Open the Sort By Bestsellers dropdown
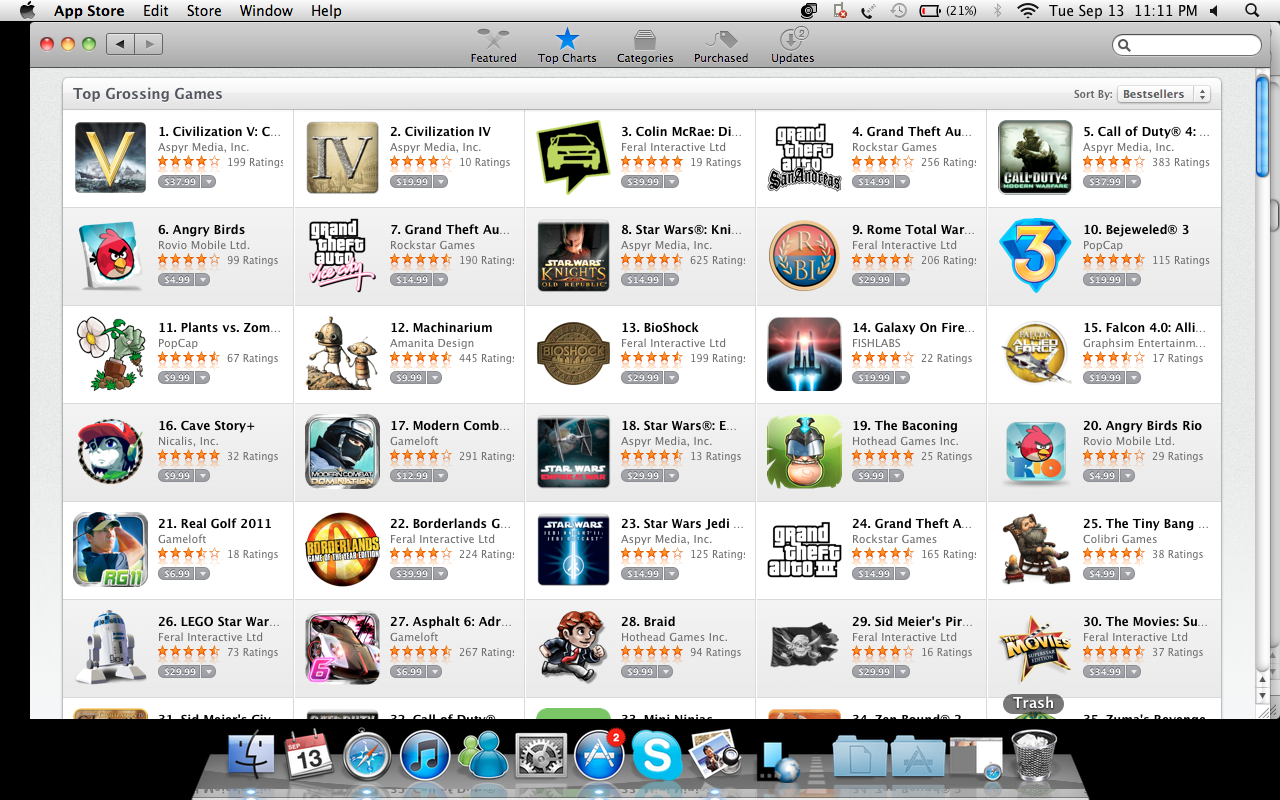Screen dimensions: 1280x800 pyautogui.click(x=1163, y=94)
